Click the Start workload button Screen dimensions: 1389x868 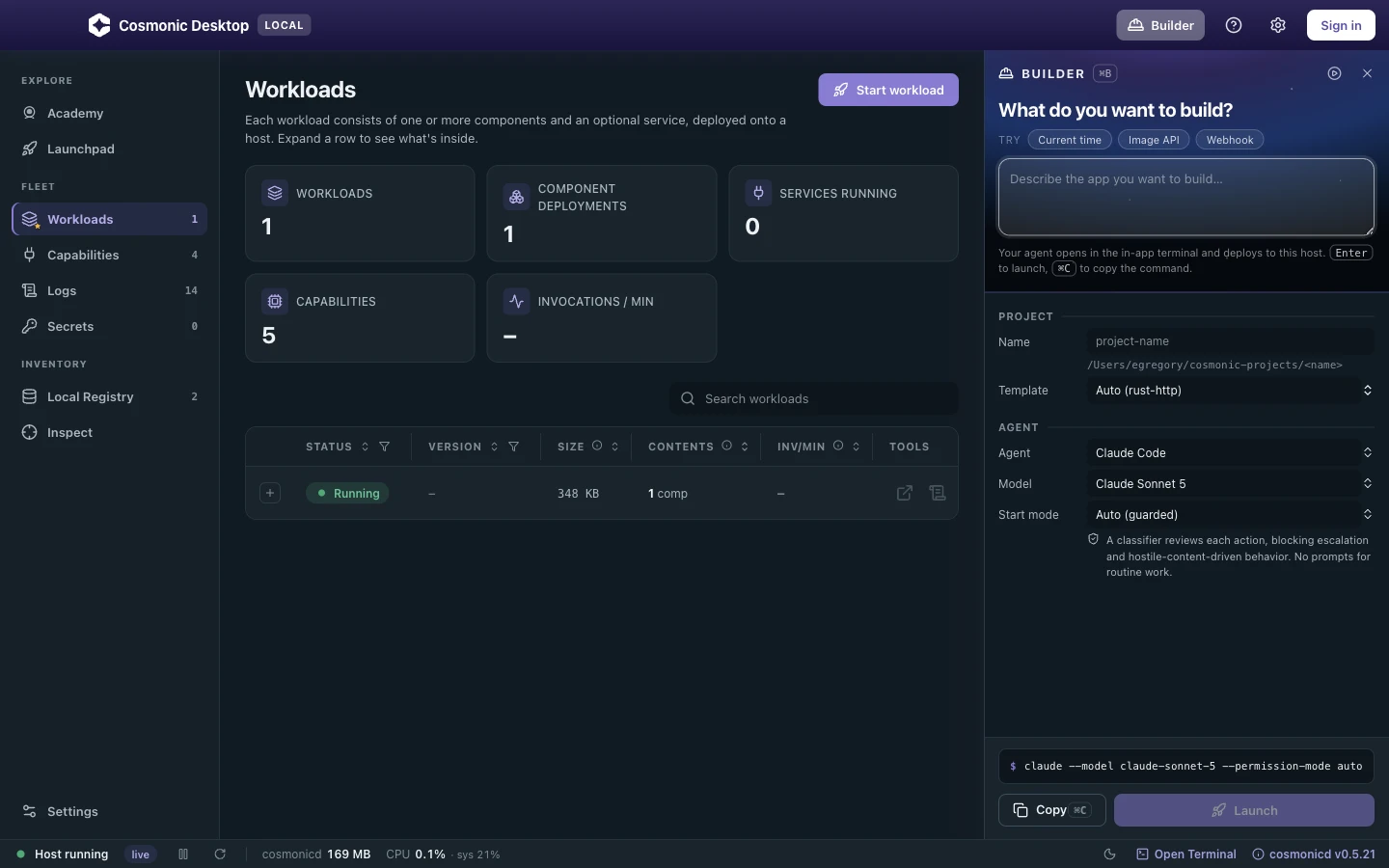point(888,90)
